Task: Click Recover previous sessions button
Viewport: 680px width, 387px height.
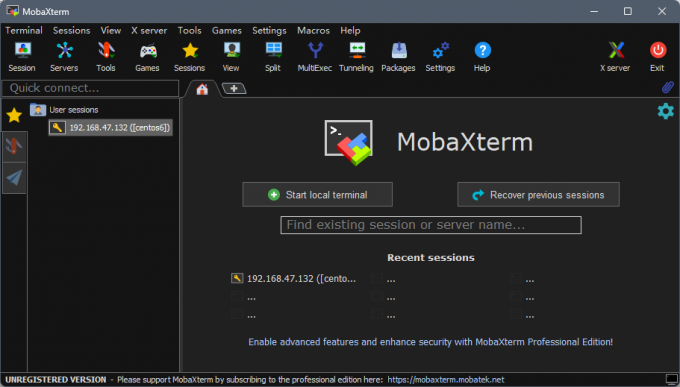Action: point(538,194)
